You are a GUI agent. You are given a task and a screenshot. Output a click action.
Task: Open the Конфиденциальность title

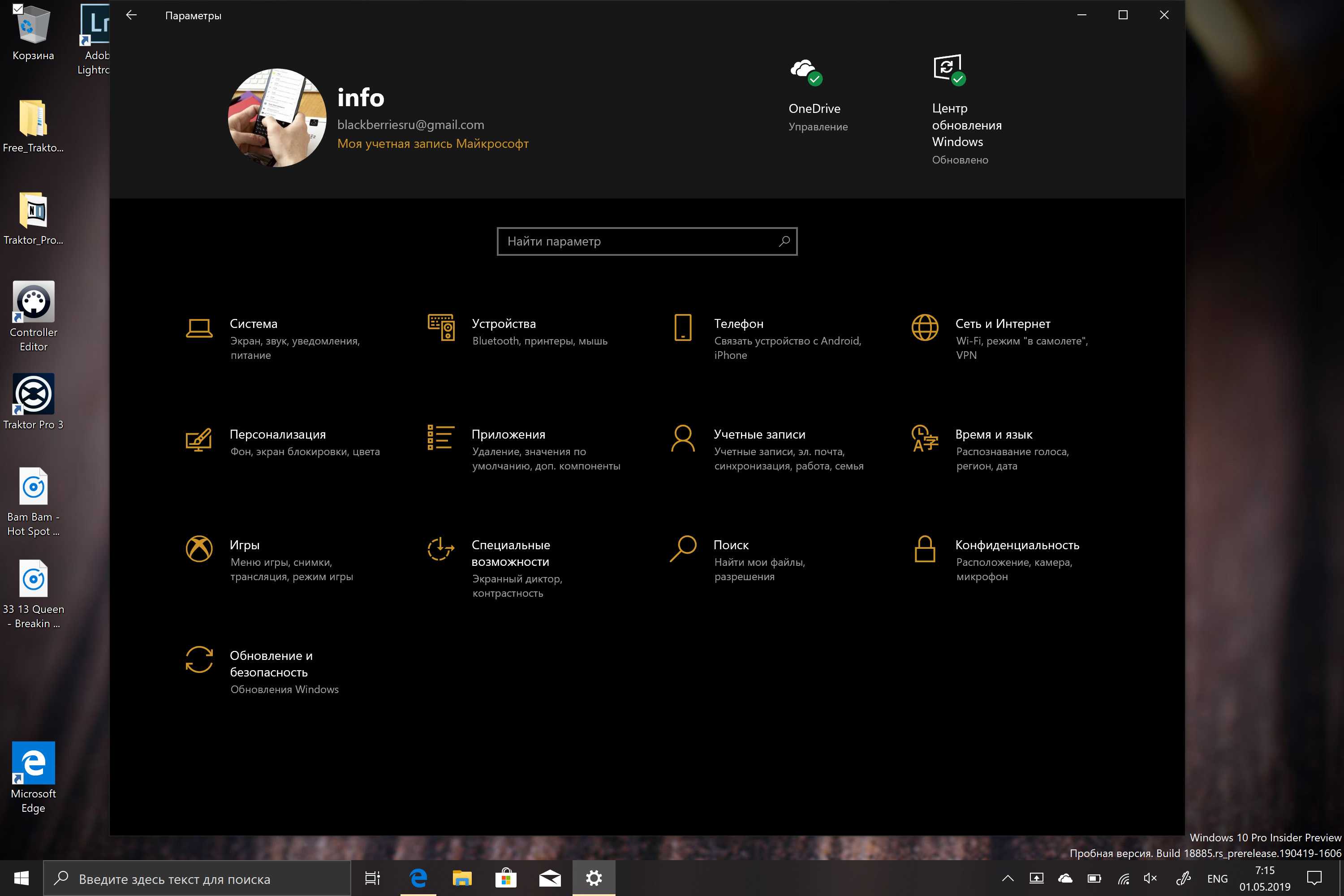click(x=1017, y=545)
